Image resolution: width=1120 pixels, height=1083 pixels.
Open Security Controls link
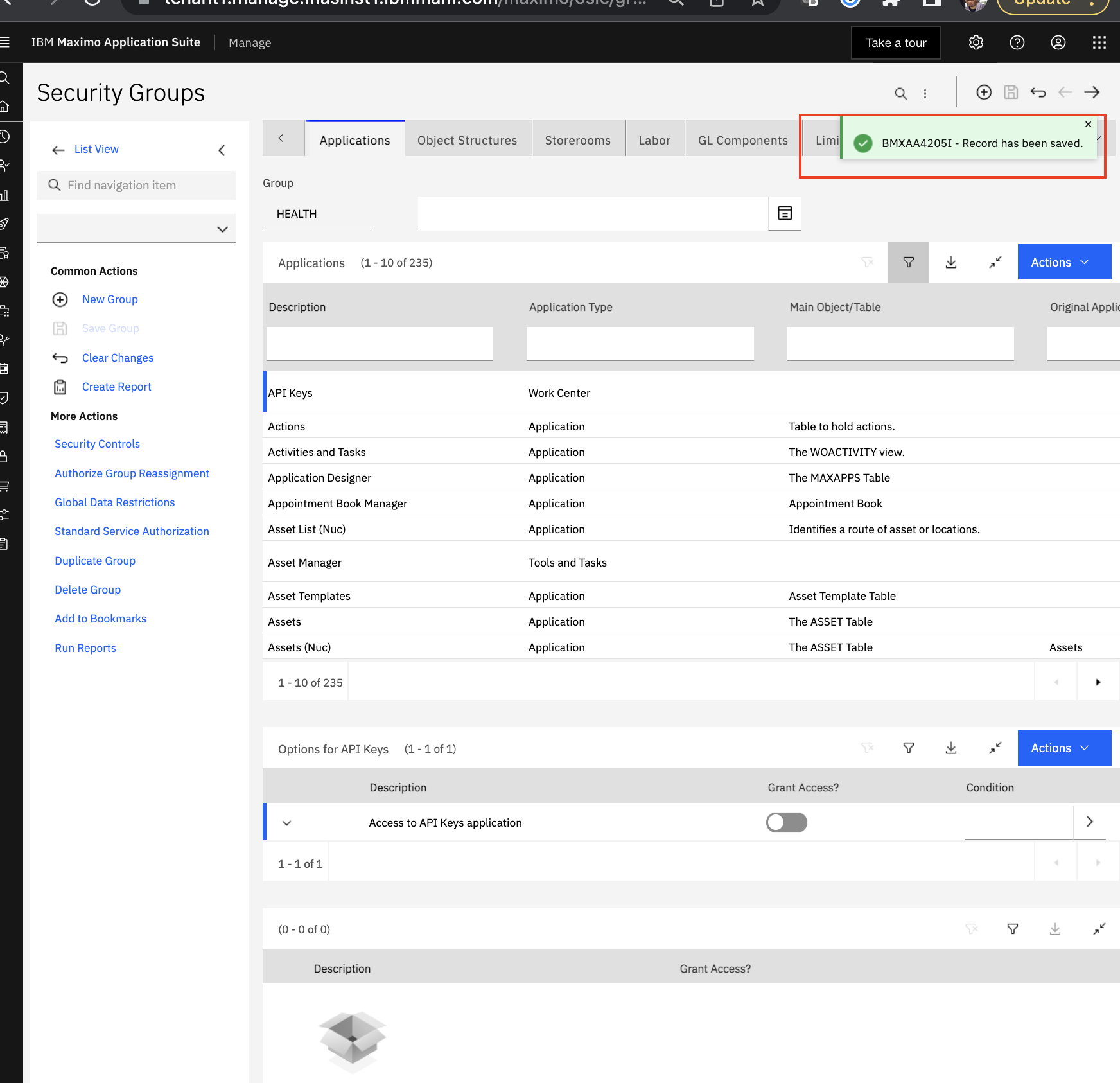click(97, 444)
